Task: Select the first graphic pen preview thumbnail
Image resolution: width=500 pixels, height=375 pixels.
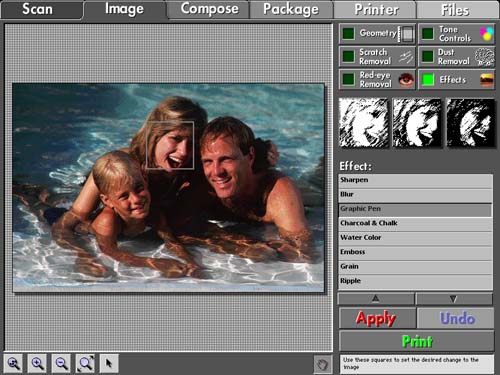Action: [364, 123]
